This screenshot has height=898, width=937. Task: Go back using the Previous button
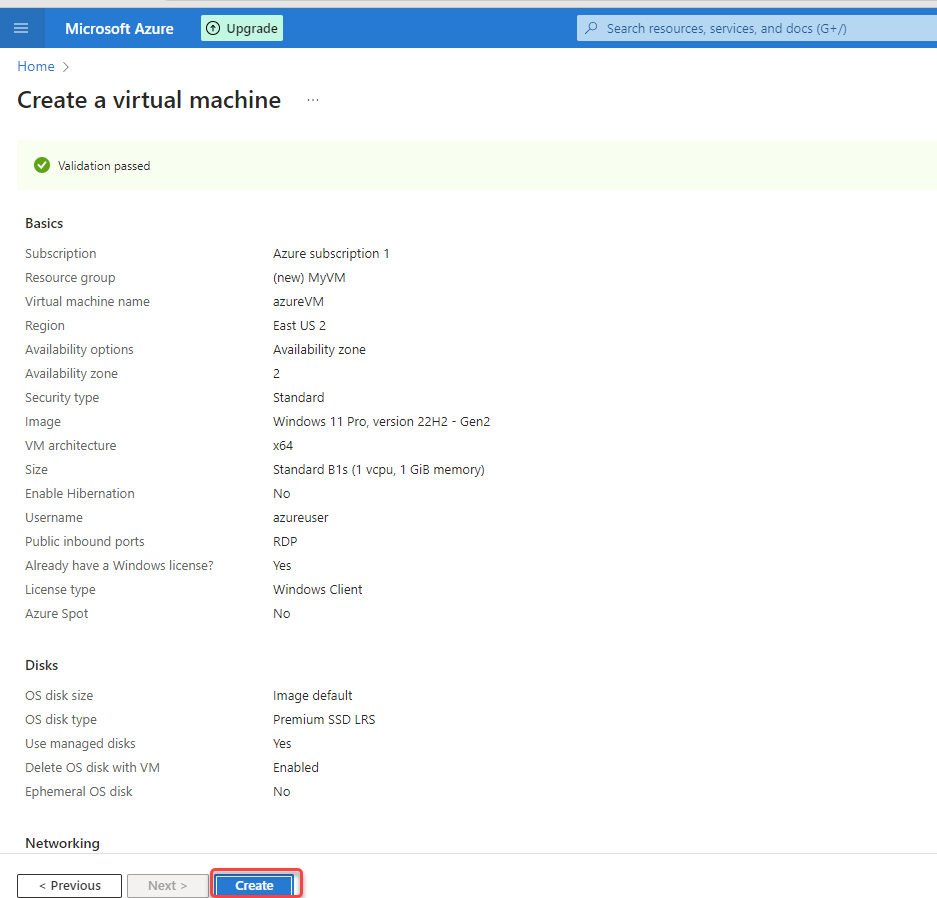pyautogui.click(x=69, y=885)
